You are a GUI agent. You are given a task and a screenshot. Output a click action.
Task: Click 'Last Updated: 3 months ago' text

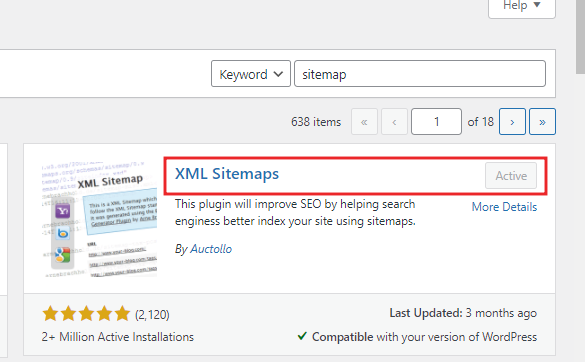(463, 313)
